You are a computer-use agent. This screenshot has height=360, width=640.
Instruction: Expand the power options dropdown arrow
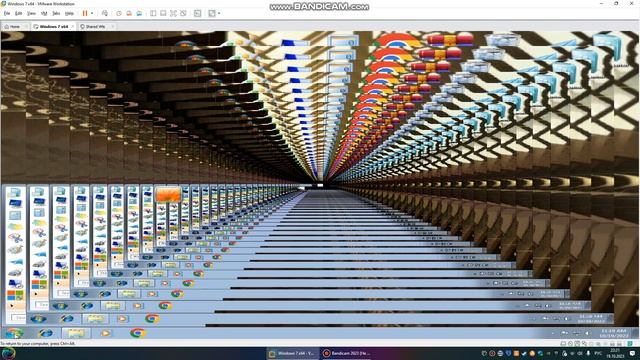(92, 13)
